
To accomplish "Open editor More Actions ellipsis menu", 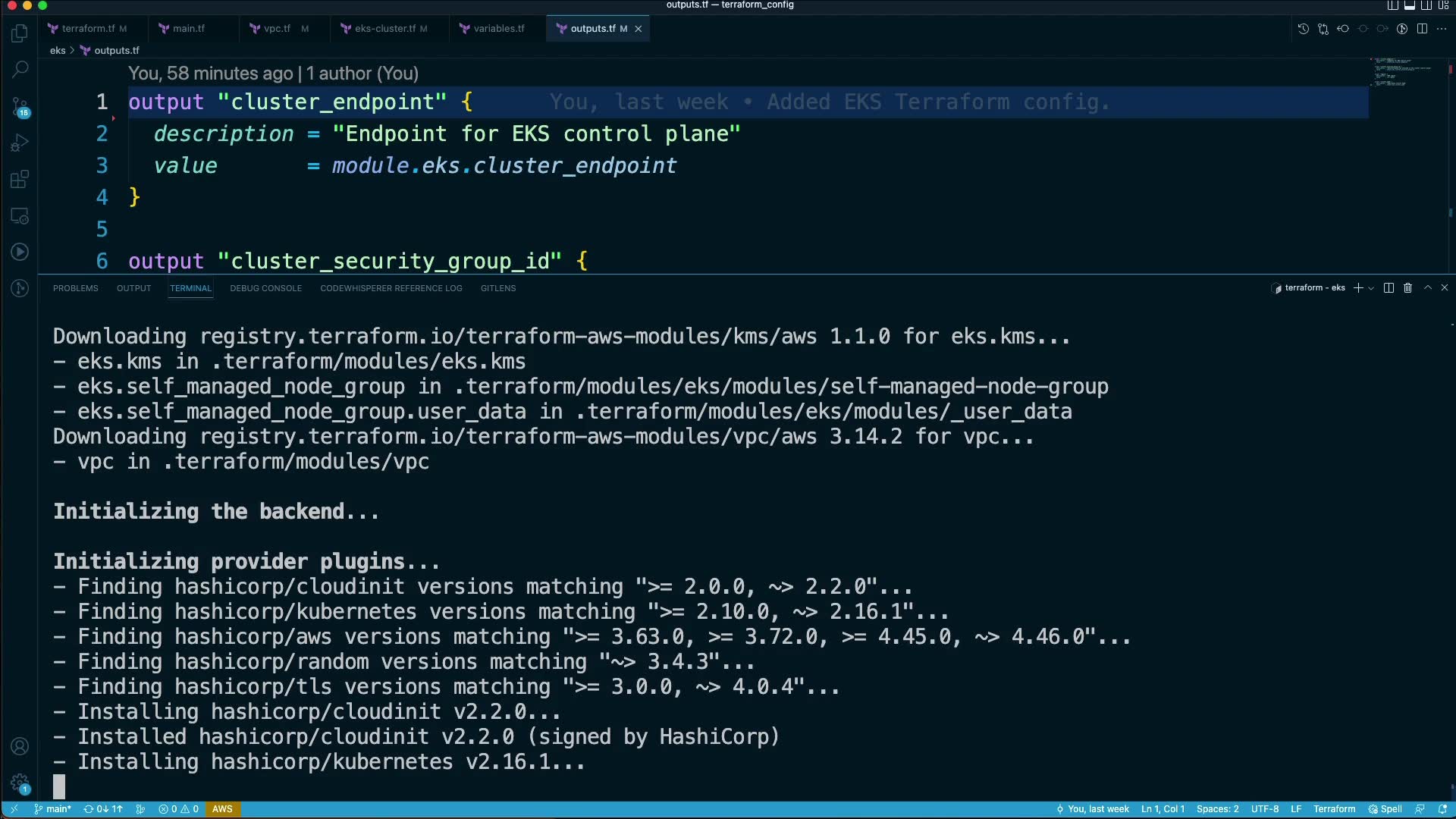I will tap(1442, 29).
